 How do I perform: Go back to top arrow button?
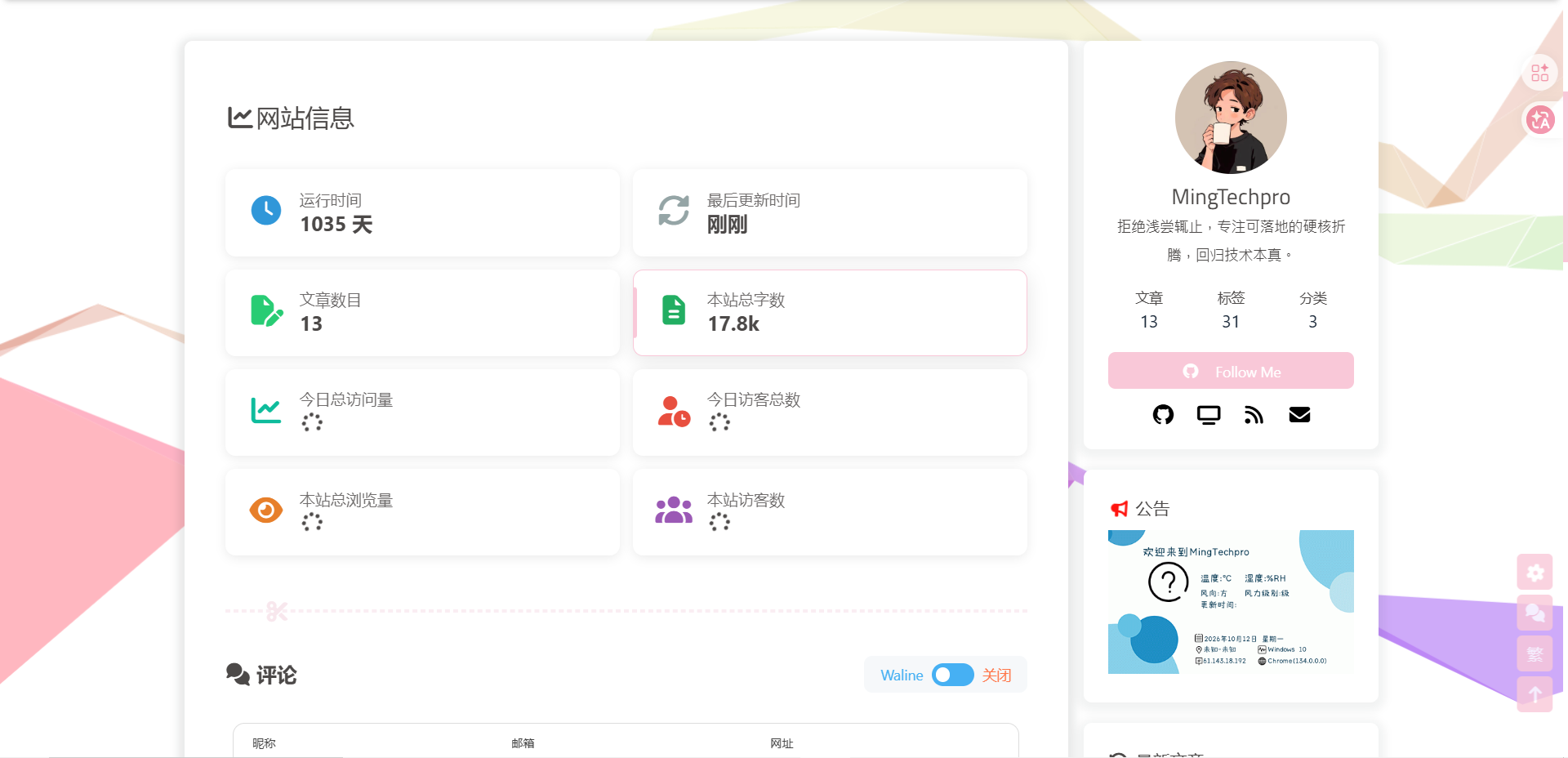click(1535, 694)
